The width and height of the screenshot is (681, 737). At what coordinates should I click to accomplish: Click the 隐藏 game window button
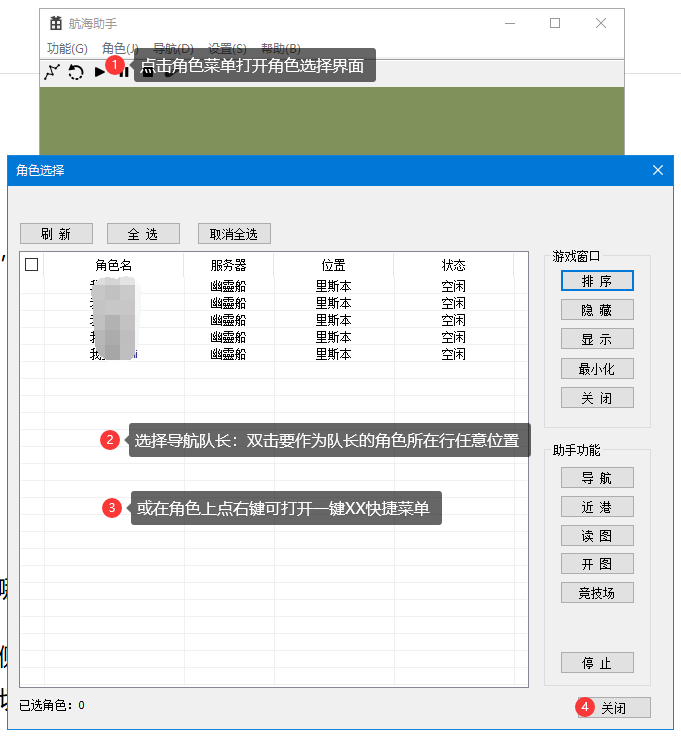click(597, 310)
